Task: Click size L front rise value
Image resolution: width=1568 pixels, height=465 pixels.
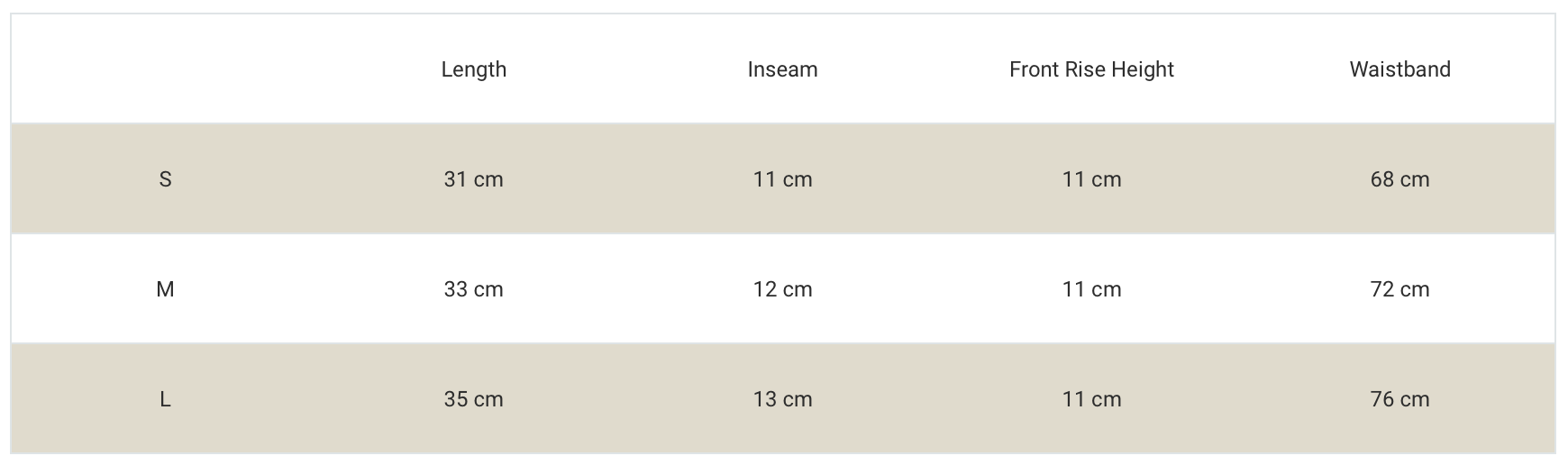Action: [1091, 399]
